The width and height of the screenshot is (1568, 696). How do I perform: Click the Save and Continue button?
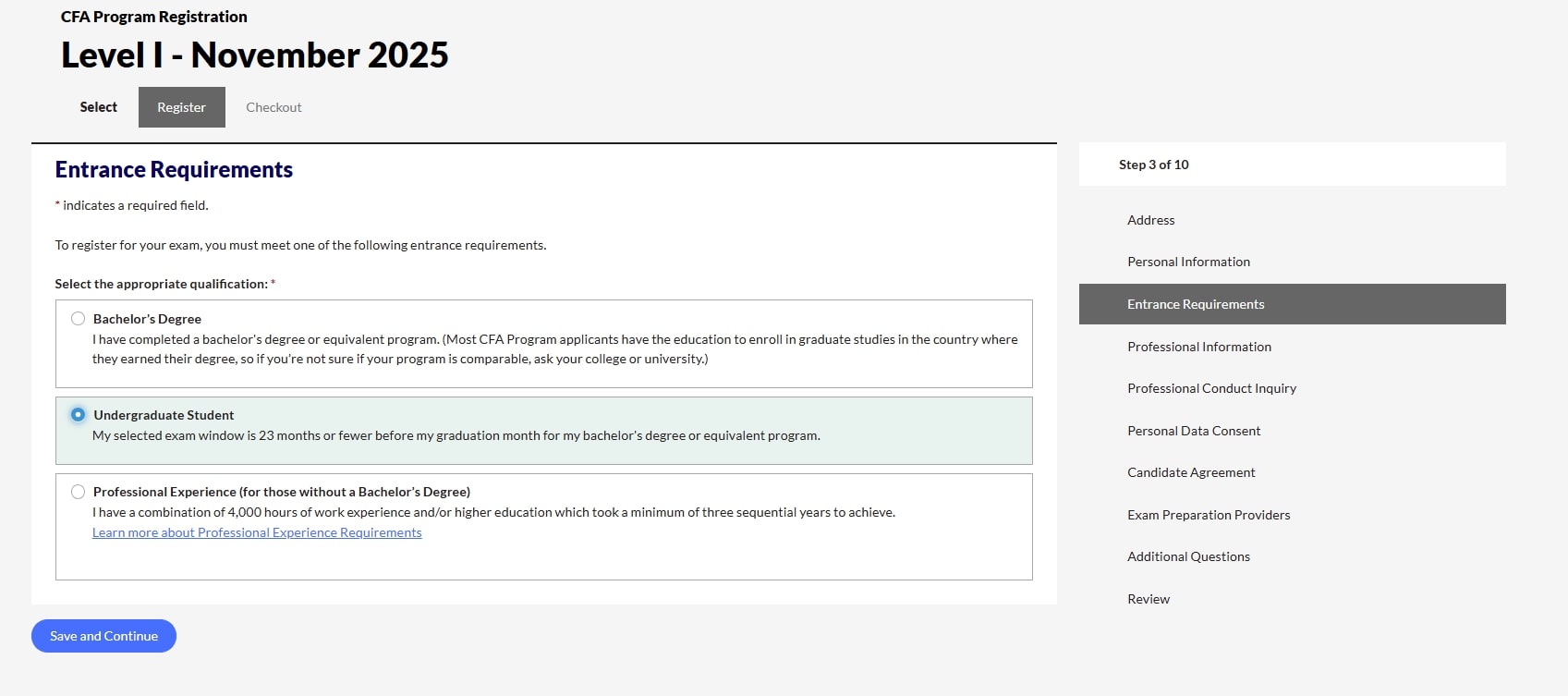[x=103, y=636]
